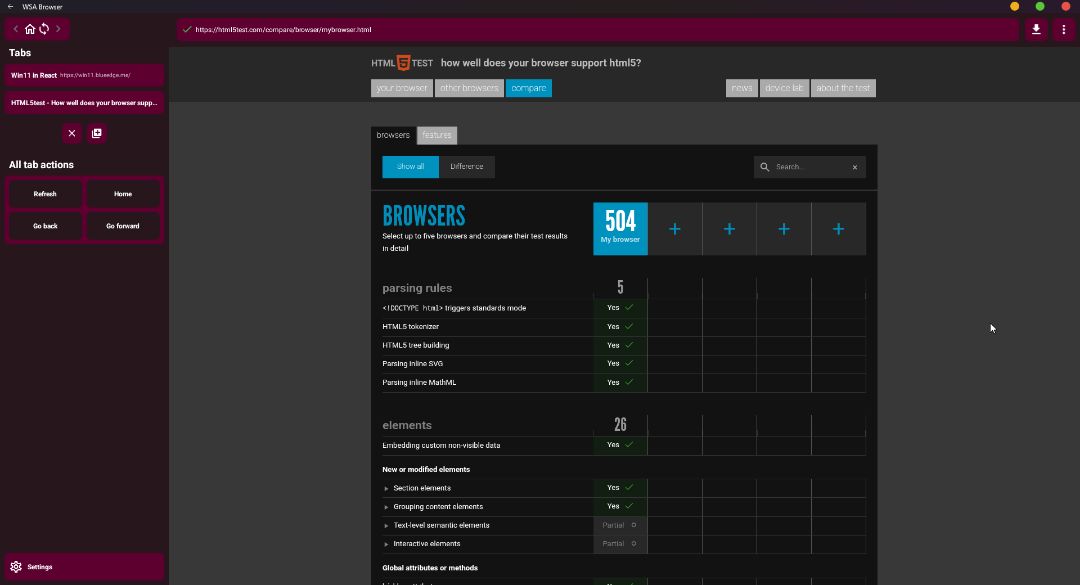Click the Go back button
Viewport: 1080px width, 585px height.
point(45,226)
